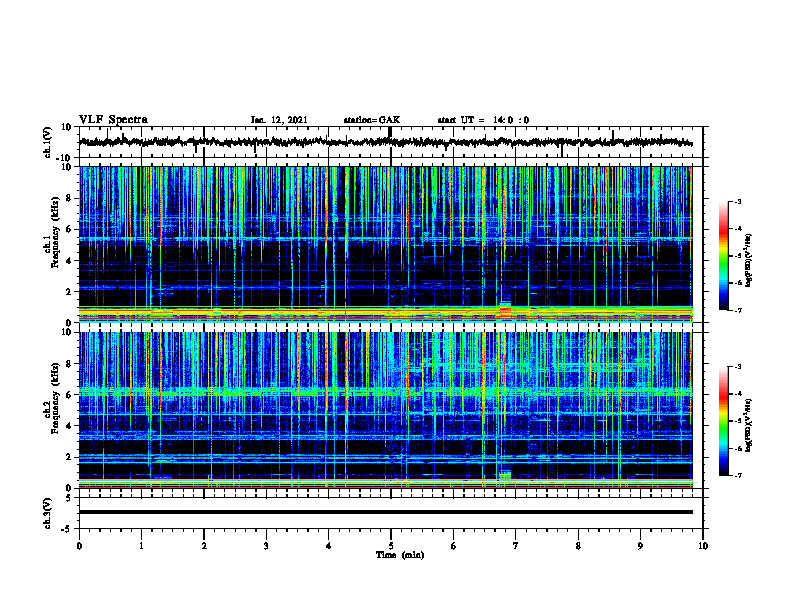Click the "-5" tick on ch.3(V) axis
792x612 pixels.
point(67,529)
